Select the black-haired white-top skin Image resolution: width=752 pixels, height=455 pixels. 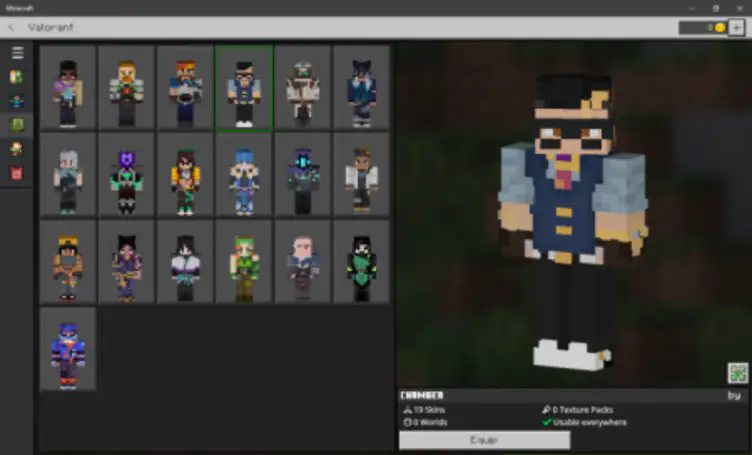185,262
